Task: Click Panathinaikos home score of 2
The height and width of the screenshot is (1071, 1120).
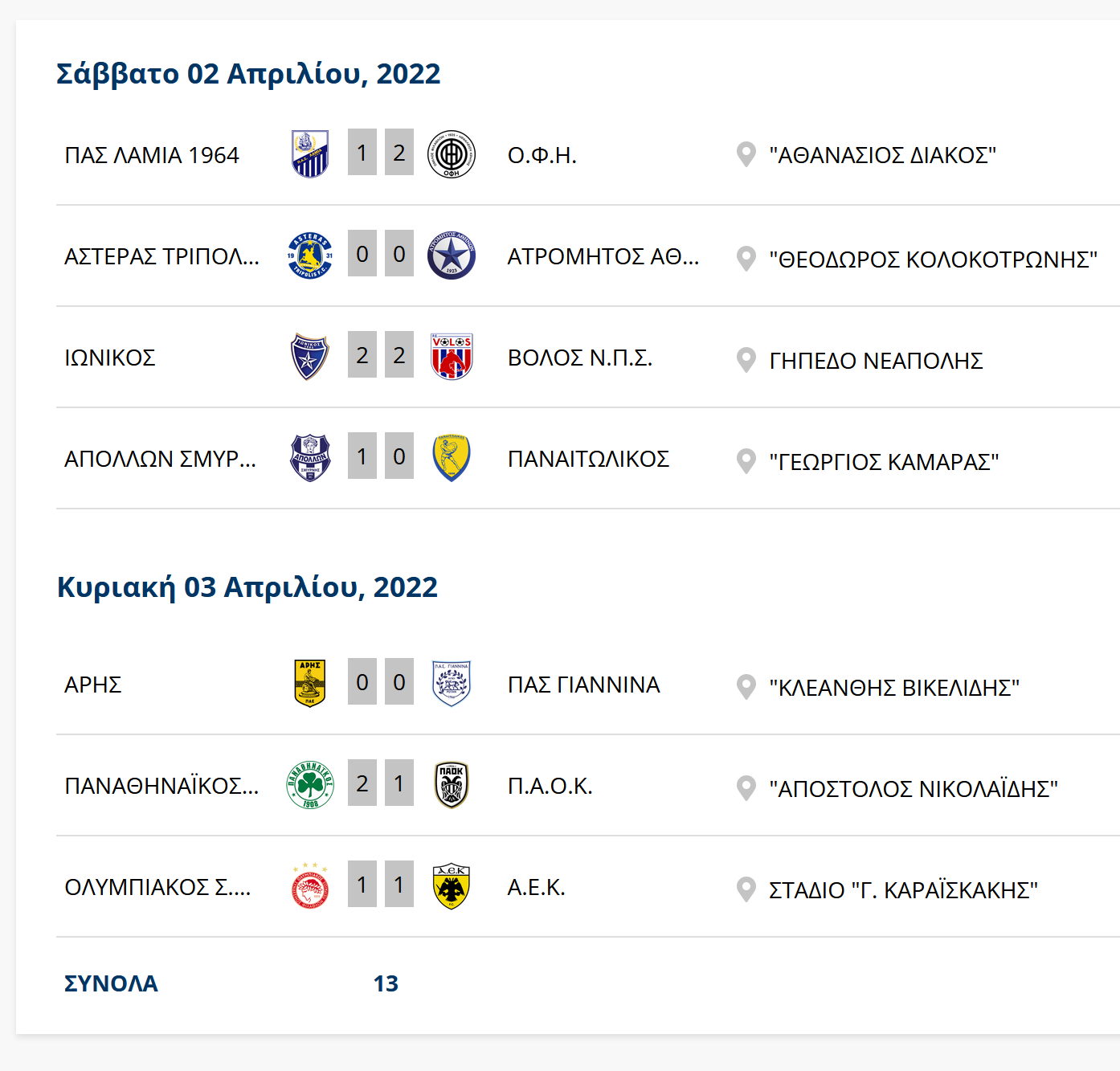Action: 362,783
